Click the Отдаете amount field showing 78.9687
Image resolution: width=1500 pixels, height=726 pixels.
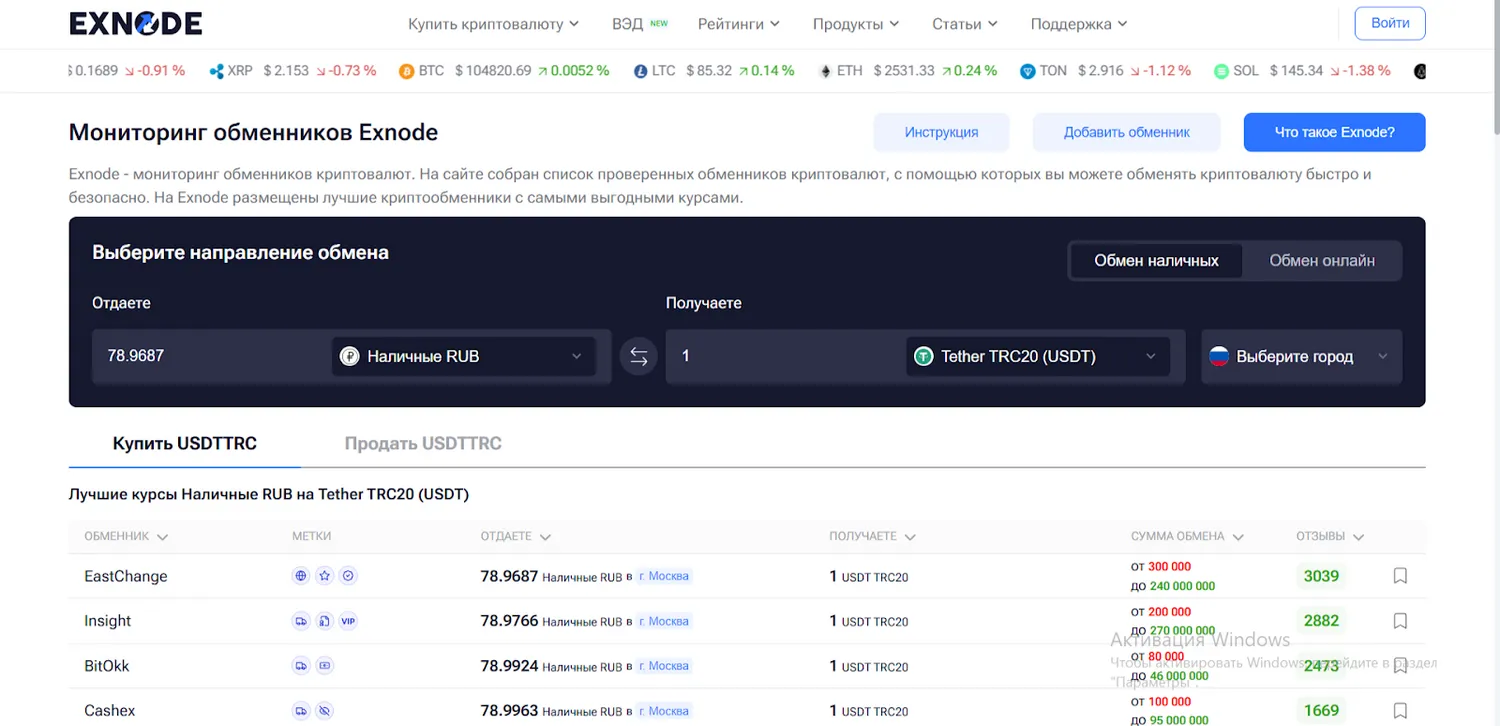(212, 356)
